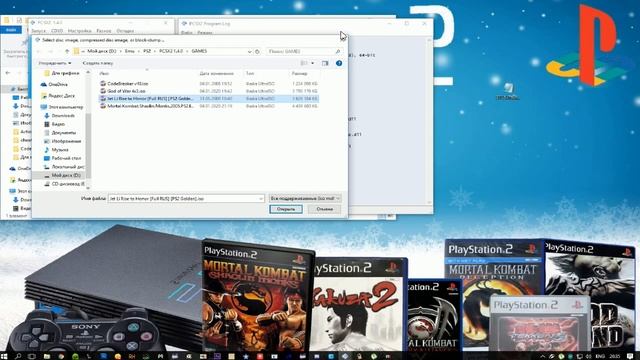Open the Отладка menu in PCSX2 window

tap(125, 31)
